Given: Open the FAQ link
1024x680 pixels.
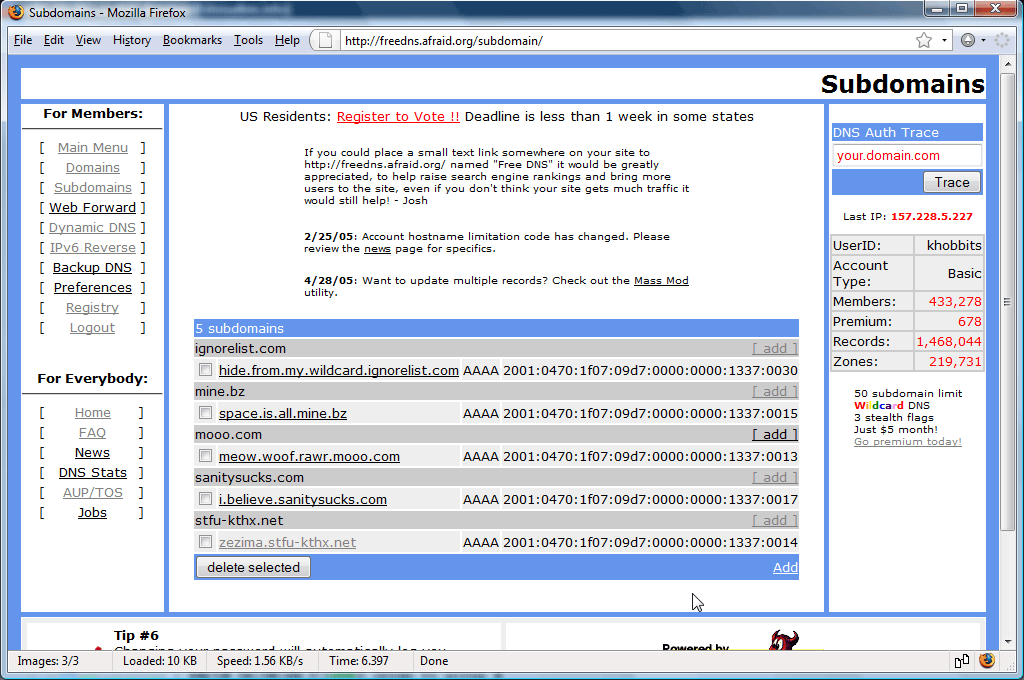Looking at the screenshot, I should point(92,433).
